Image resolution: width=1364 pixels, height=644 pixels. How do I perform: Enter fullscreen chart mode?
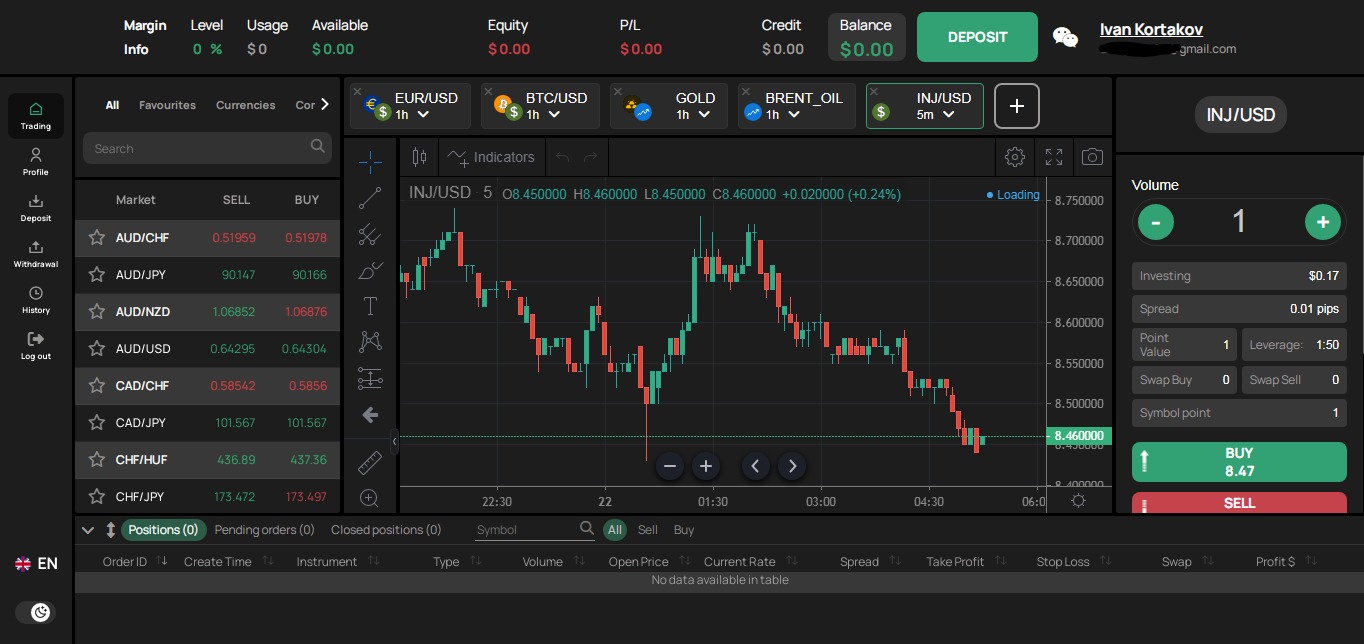(1054, 157)
